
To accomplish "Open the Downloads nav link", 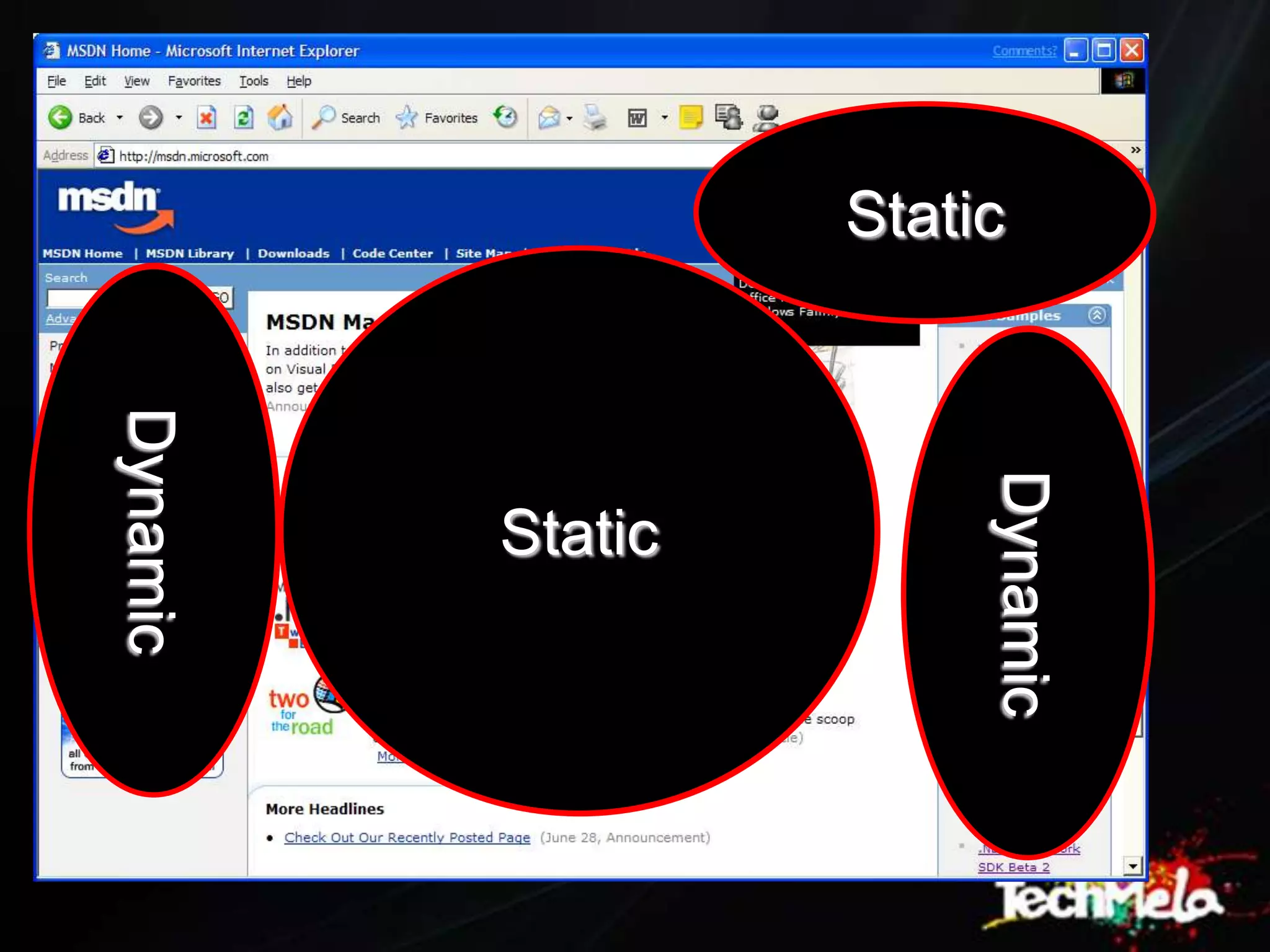I will 293,253.
